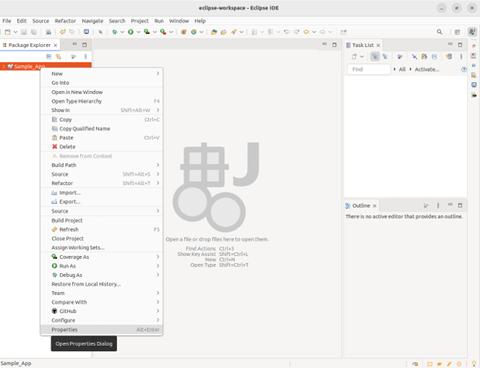
Task: Expand the New submenu in context menu
Action: pyautogui.click(x=158, y=73)
